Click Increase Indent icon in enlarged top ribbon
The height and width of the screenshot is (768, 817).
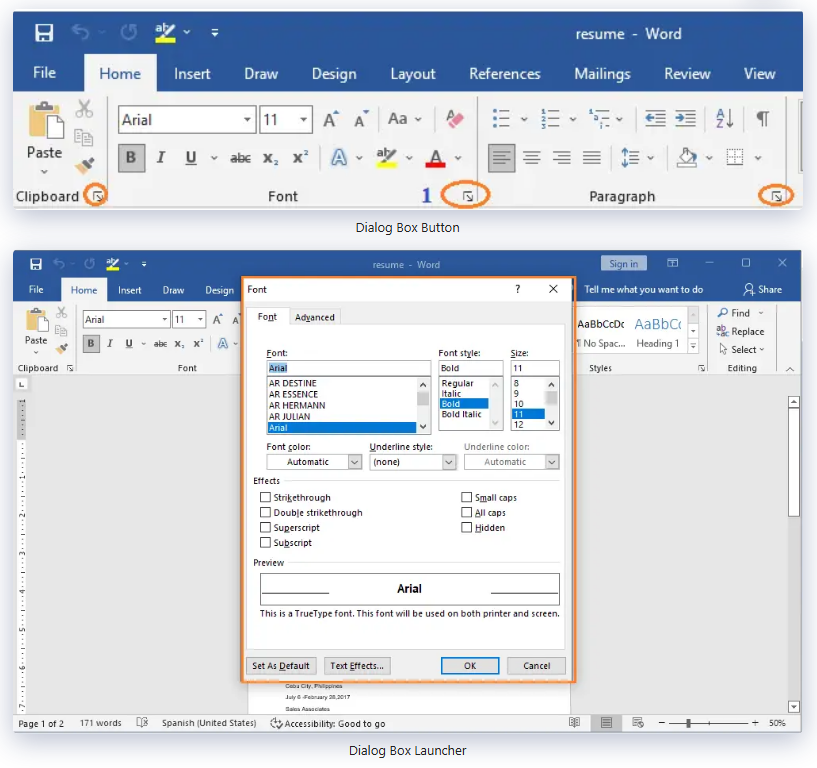(x=685, y=119)
